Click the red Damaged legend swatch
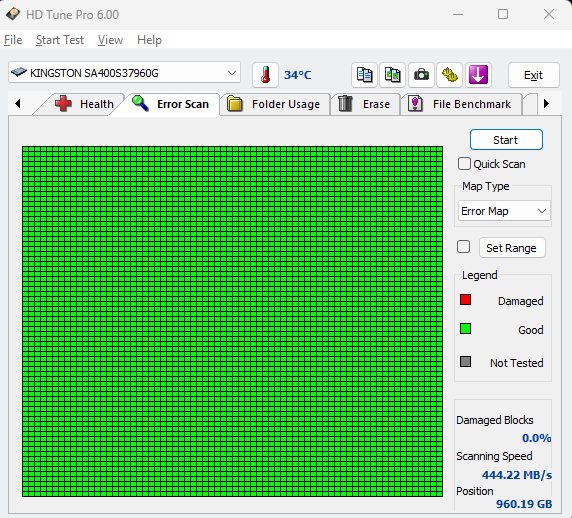This screenshot has height=518, width=572. 465,300
